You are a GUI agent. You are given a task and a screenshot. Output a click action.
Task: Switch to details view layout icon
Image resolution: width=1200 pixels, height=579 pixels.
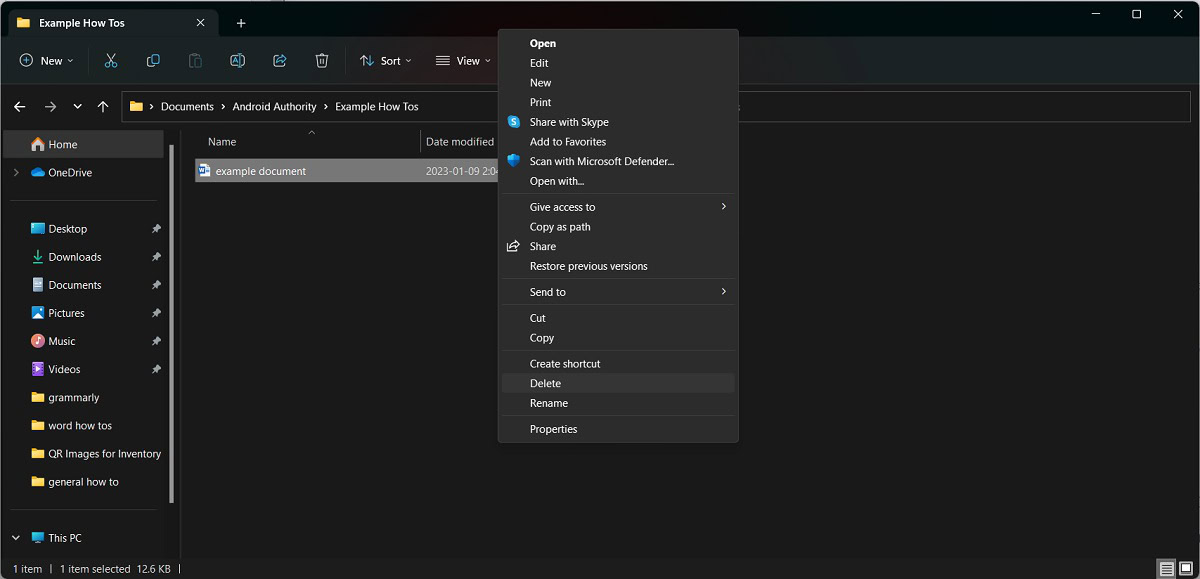pos(1166,569)
